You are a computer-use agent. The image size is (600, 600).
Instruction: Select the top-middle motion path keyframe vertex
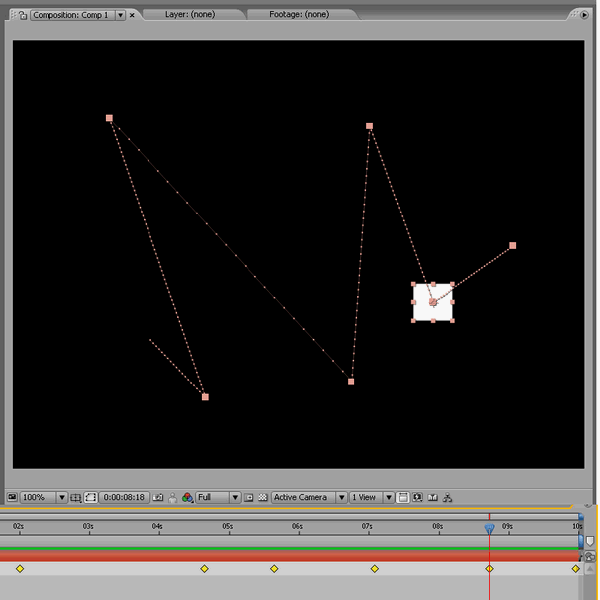tap(369, 126)
